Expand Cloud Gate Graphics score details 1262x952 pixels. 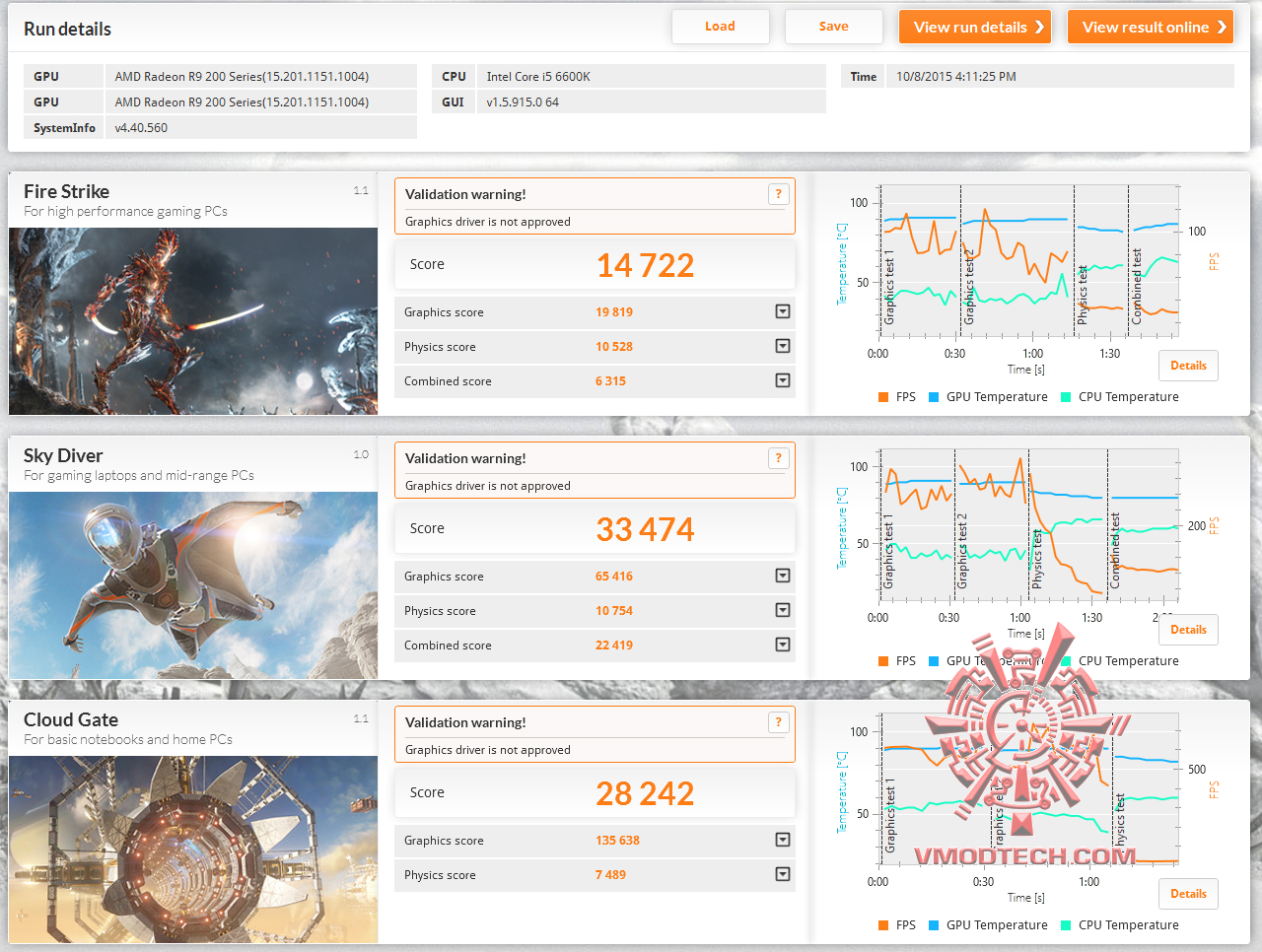click(x=783, y=840)
